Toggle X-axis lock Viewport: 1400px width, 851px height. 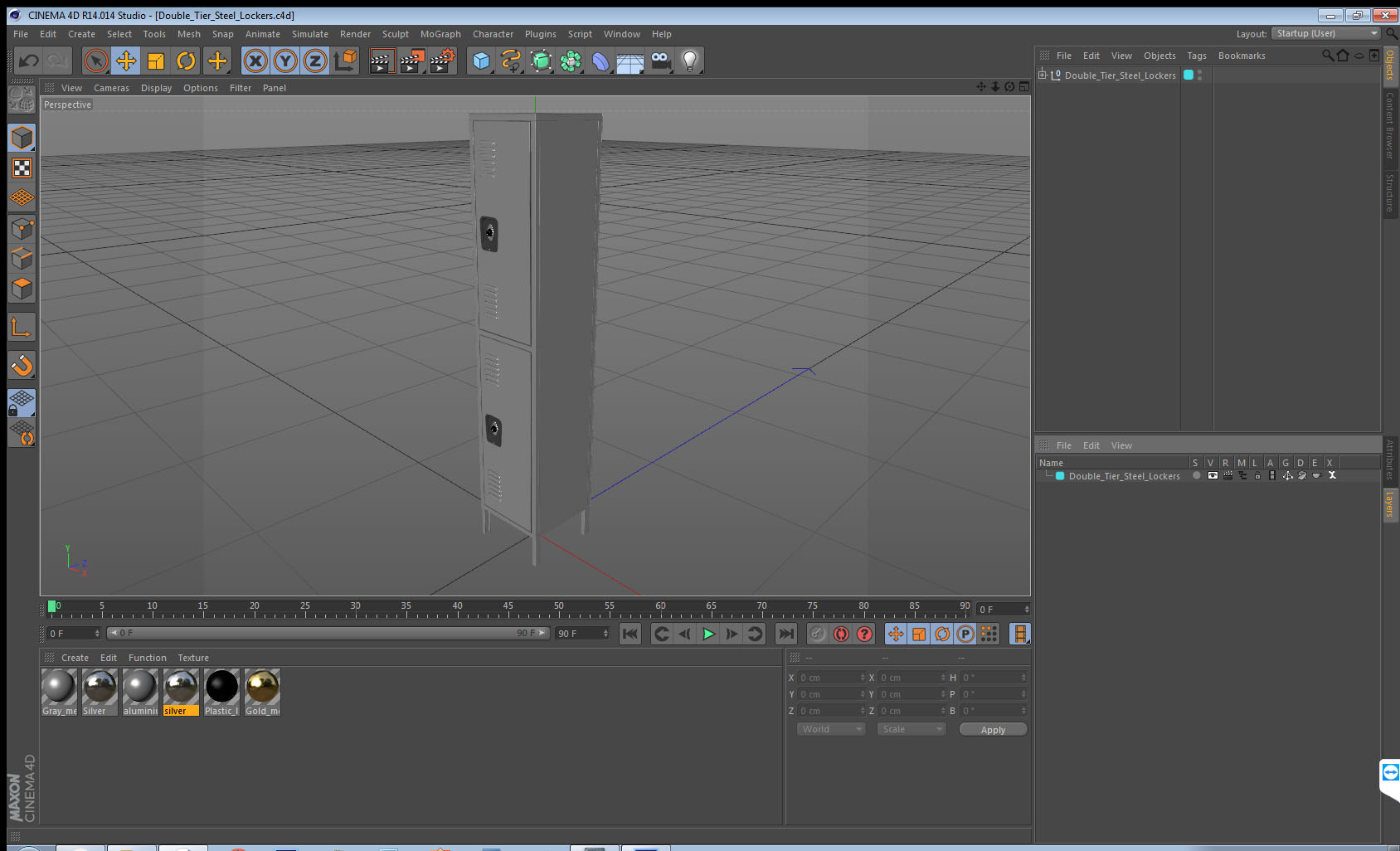[x=255, y=61]
